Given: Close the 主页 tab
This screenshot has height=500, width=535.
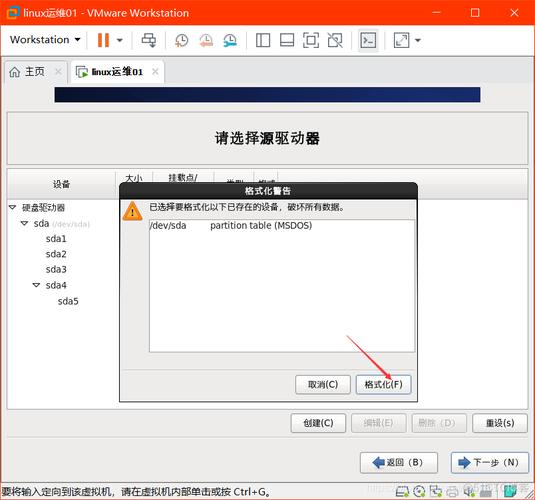Looking at the screenshot, I should tap(58, 72).
